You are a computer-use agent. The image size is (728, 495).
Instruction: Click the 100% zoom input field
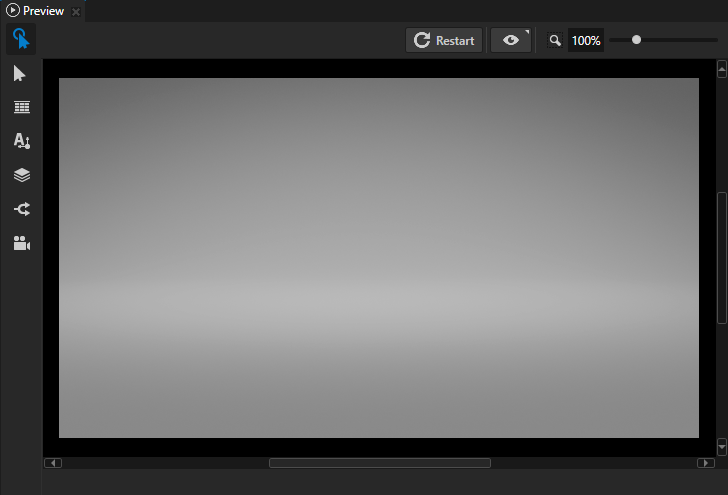pos(585,41)
